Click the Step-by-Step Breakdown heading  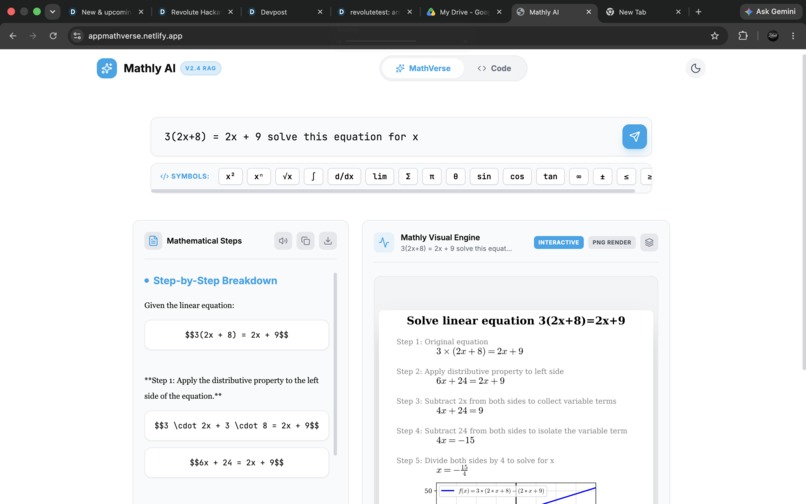pyautogui.click(x=215, y=281)
